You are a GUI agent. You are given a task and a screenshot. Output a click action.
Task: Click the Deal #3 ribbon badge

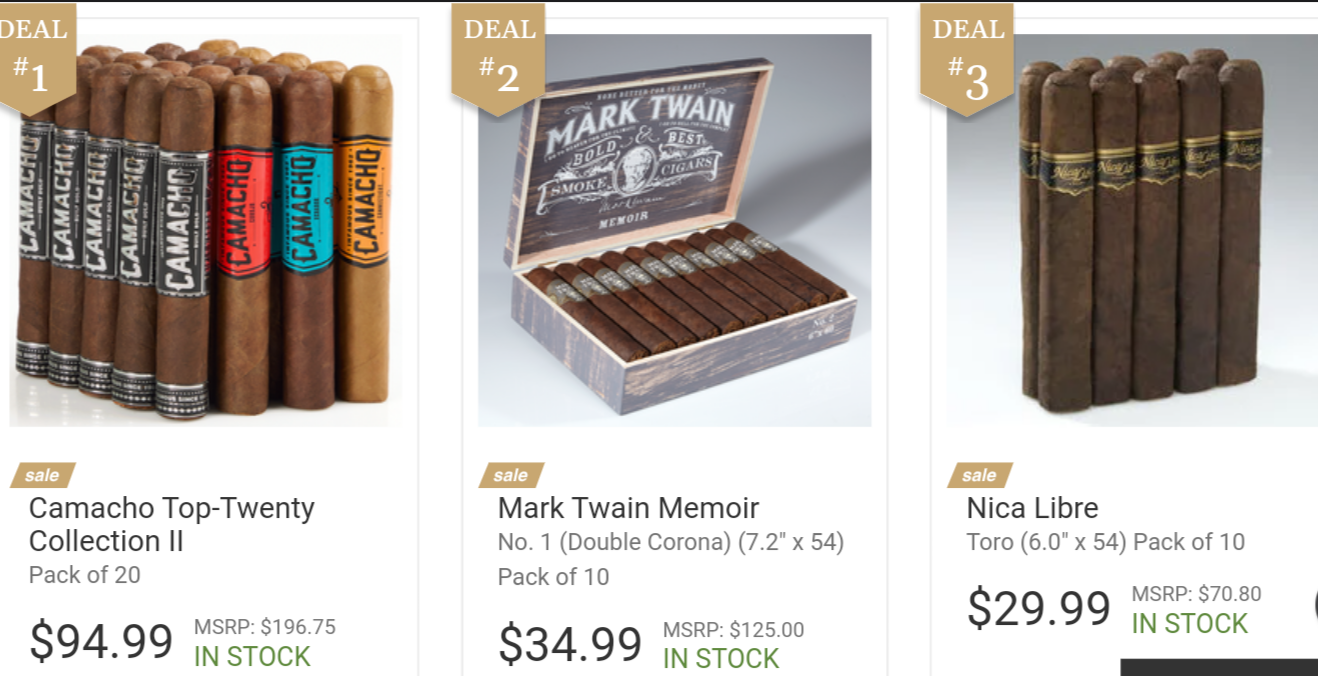(967, 58)
